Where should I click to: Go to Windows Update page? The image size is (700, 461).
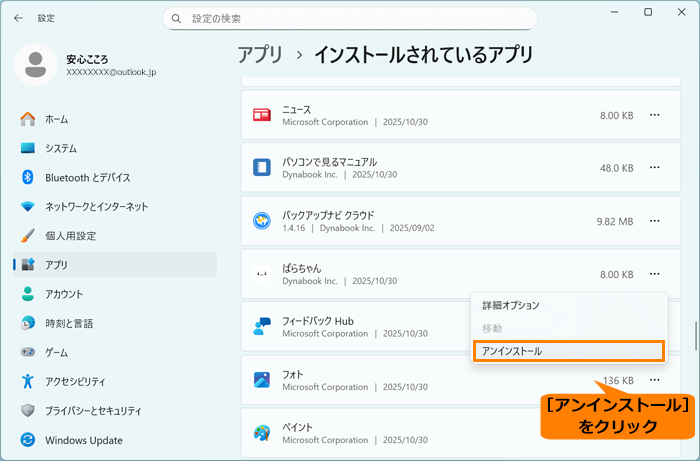coord(115,440)
